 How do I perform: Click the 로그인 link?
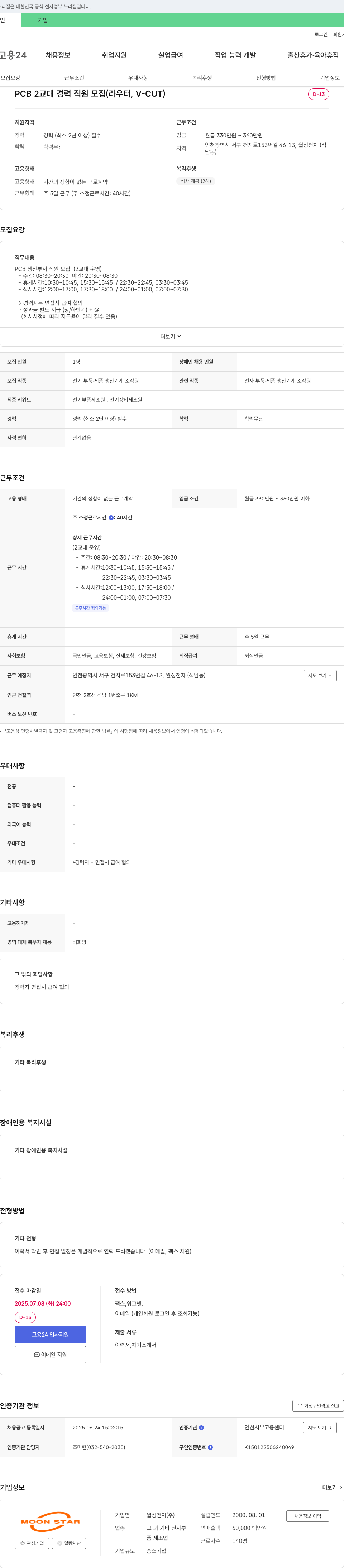(x=321, y=35)
